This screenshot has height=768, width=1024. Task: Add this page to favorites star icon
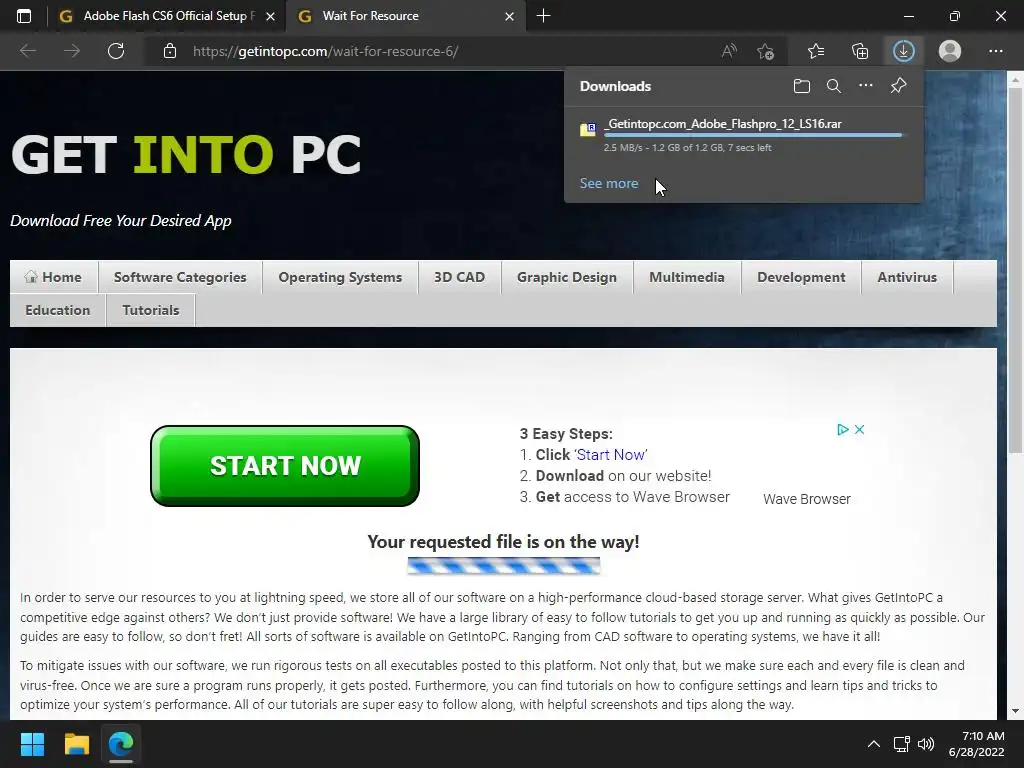coord(765,51)
